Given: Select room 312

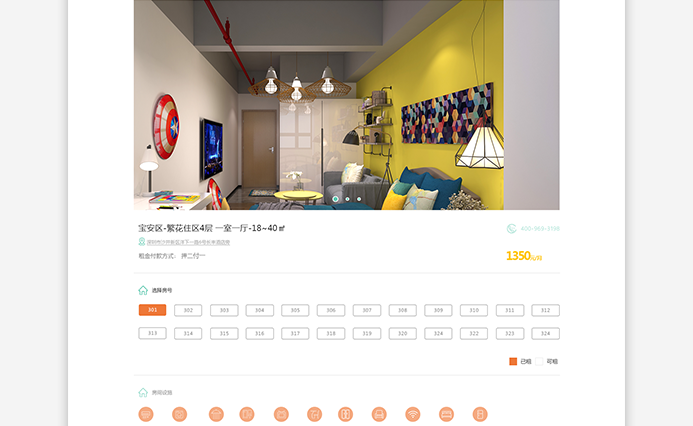Looking at the screenshot, I should (x=545, y=310).
